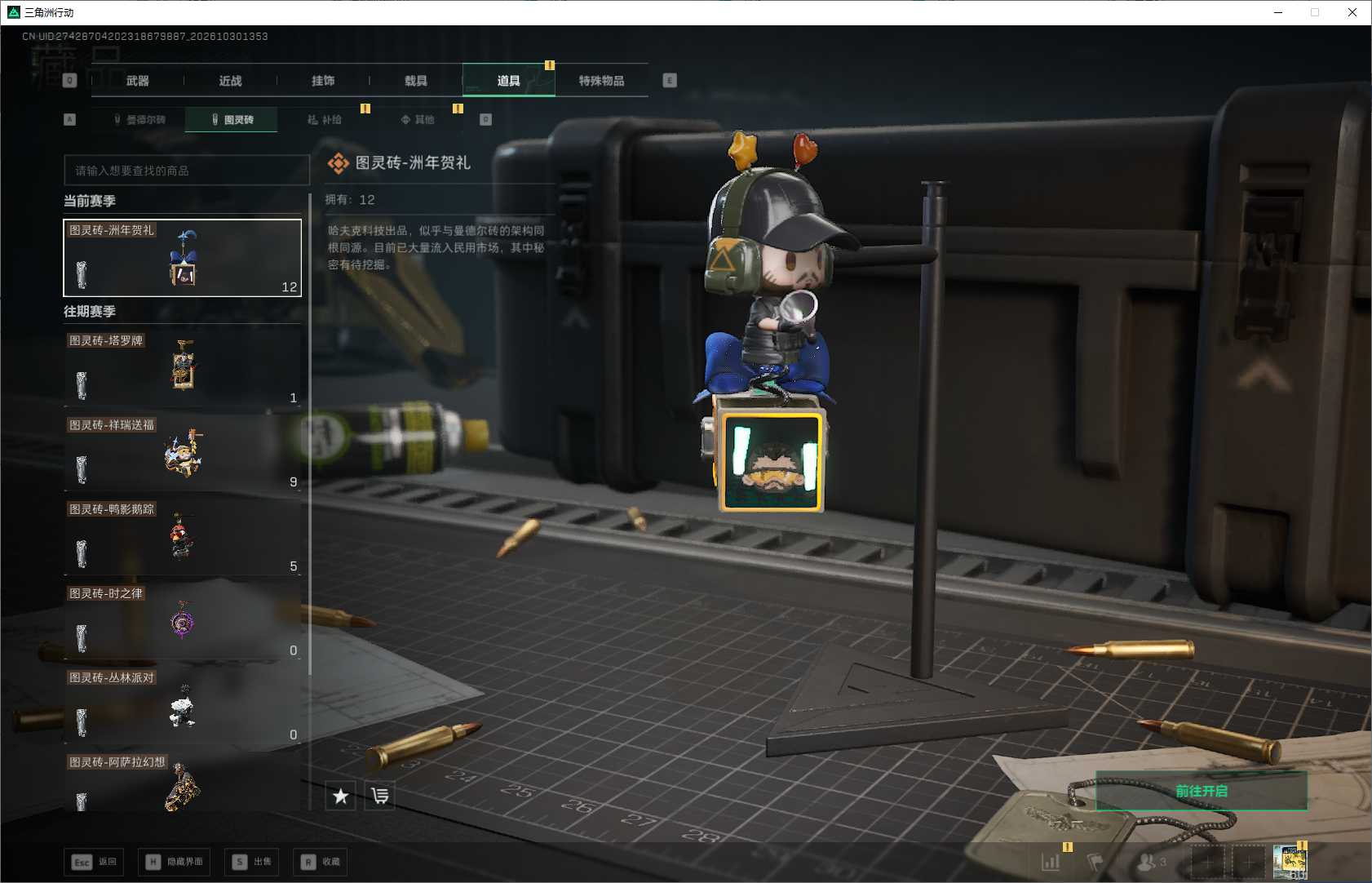Click the 隐藏界面 button
This screenshot has width=1372, height=883.
(175, 862)
